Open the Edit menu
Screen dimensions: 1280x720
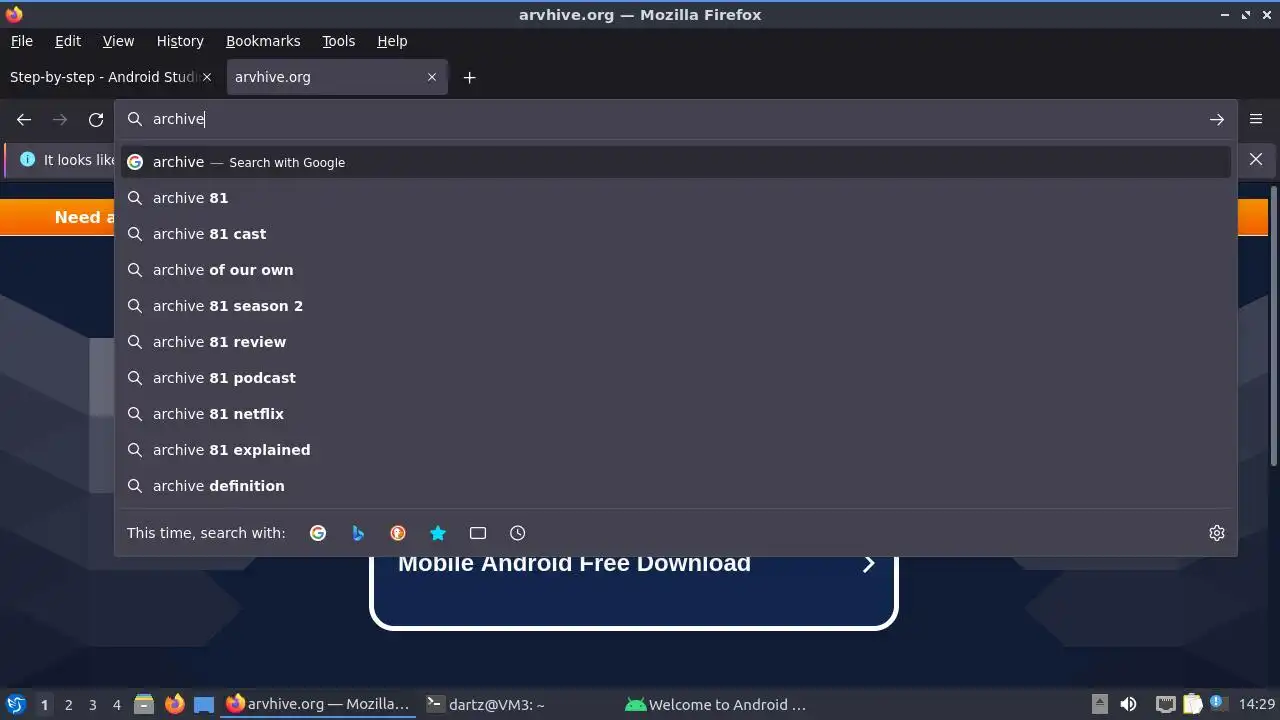(x=68, y=41)
